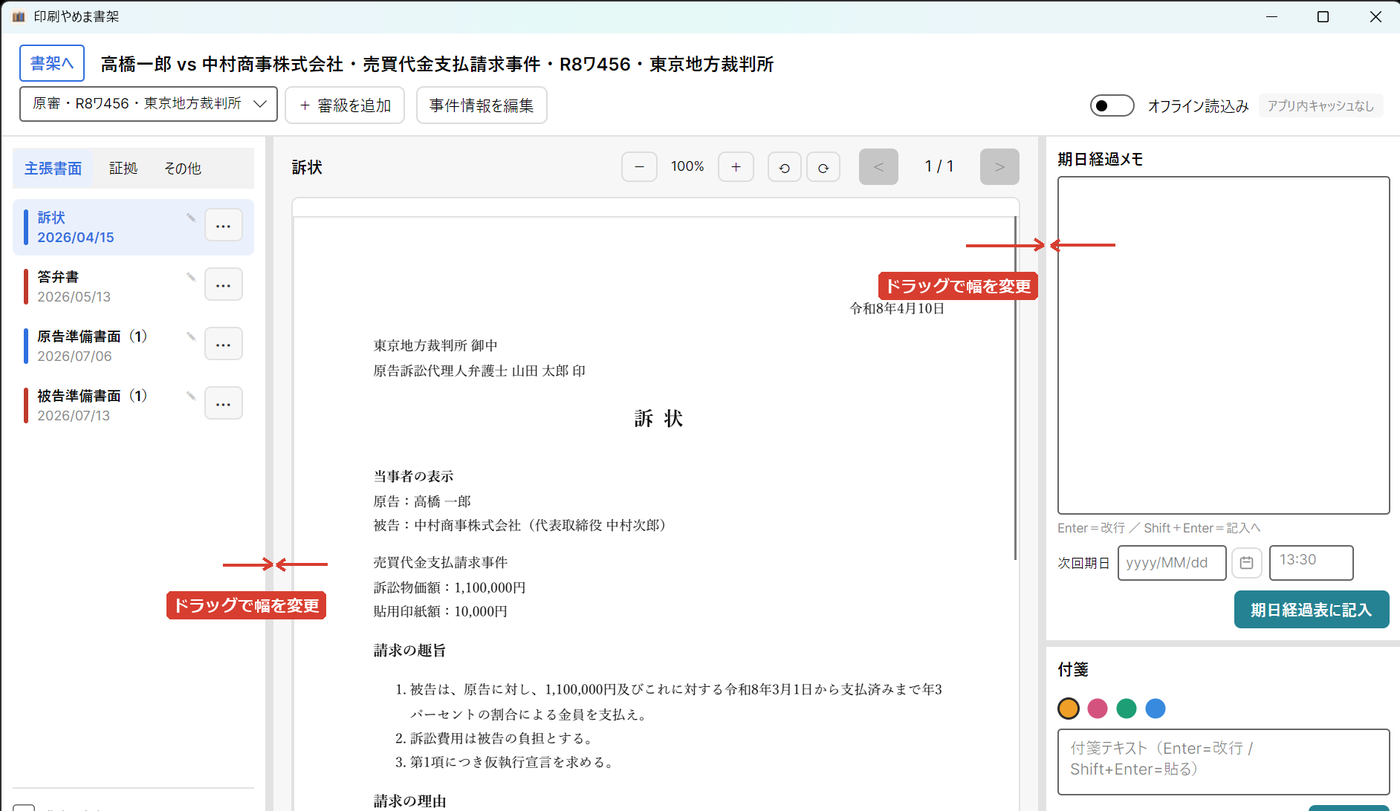Select the 答弁書 document in the list
This screenshot has height=811, width=1400.
[133, 286]
